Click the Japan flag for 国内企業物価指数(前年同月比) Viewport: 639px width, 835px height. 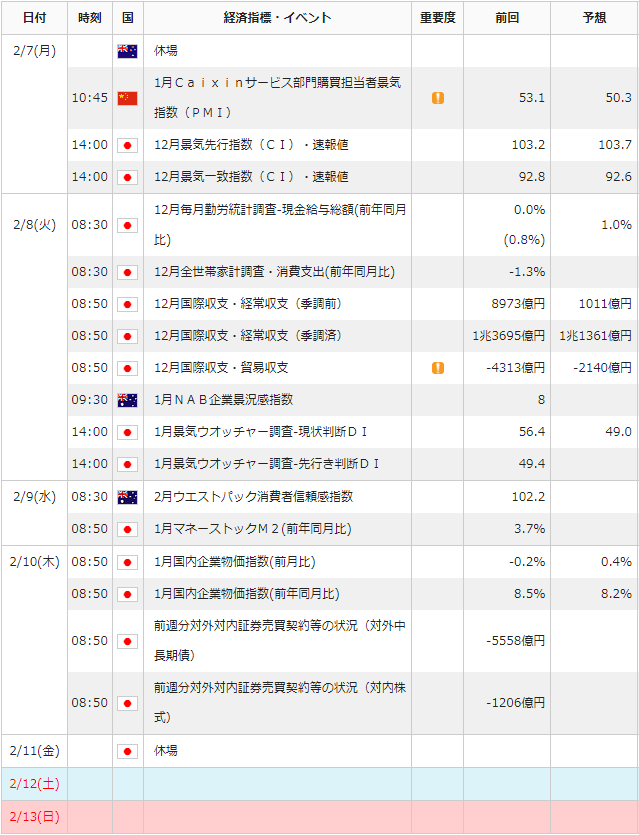point(127,594)
